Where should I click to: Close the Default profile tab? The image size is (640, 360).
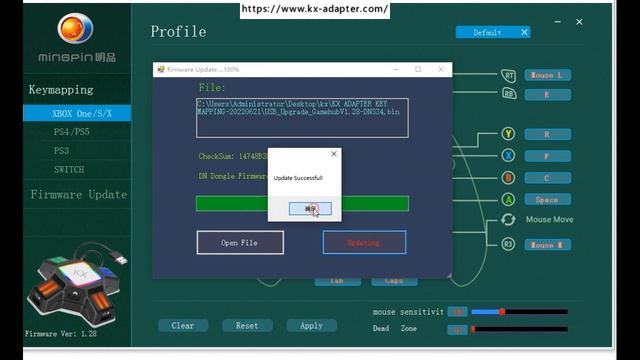524,32
